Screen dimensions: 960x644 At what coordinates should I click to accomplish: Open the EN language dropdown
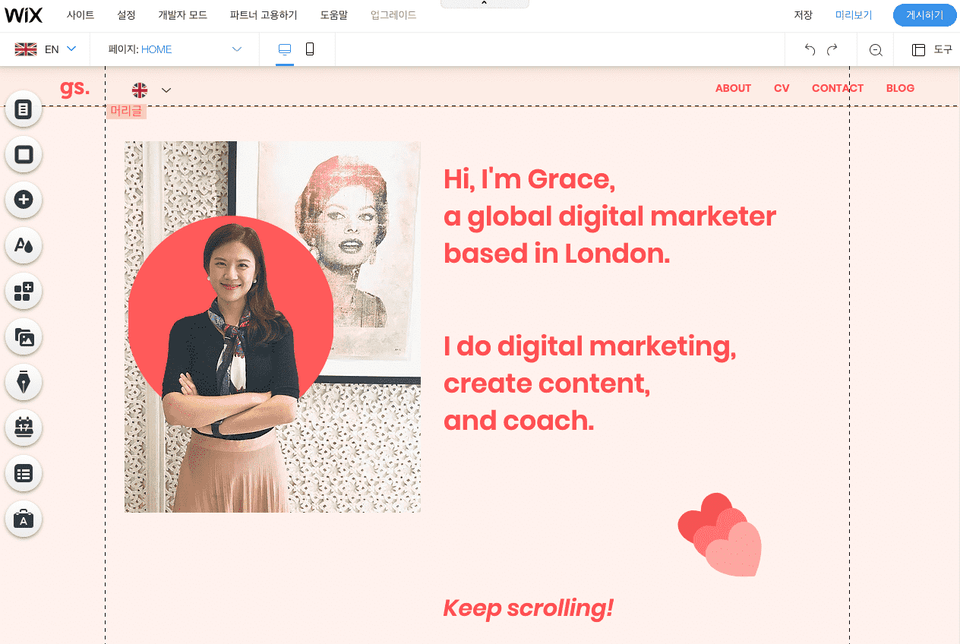click(45, 49)
